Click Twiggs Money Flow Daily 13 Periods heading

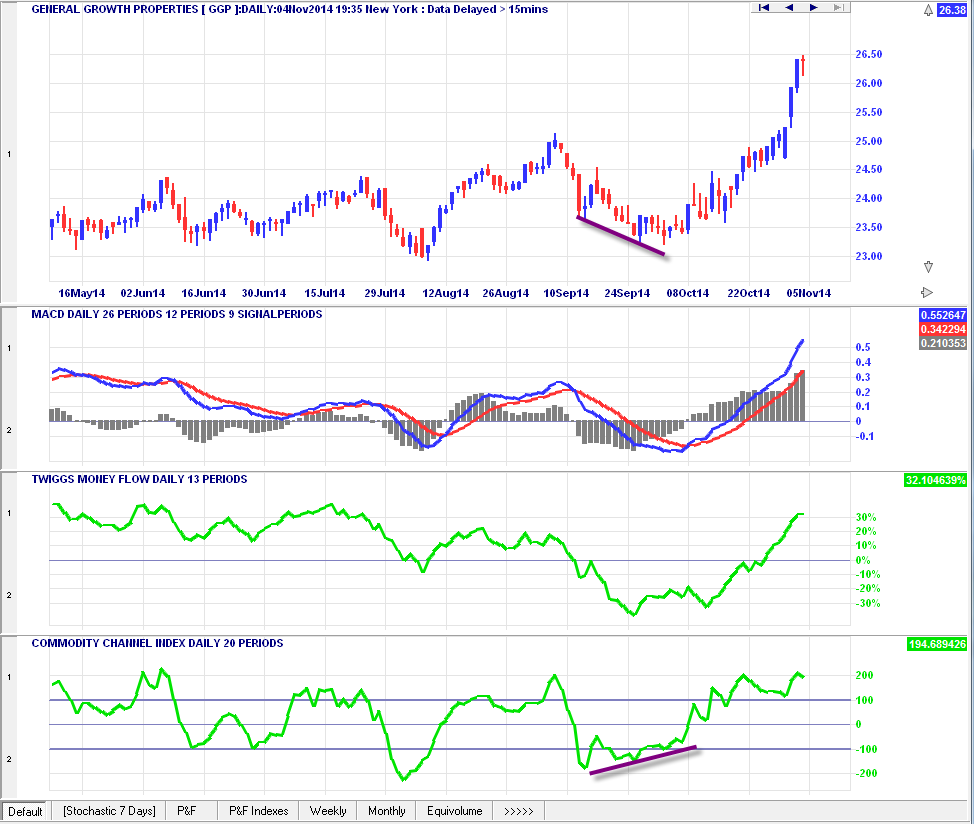[x=139, y=479]
